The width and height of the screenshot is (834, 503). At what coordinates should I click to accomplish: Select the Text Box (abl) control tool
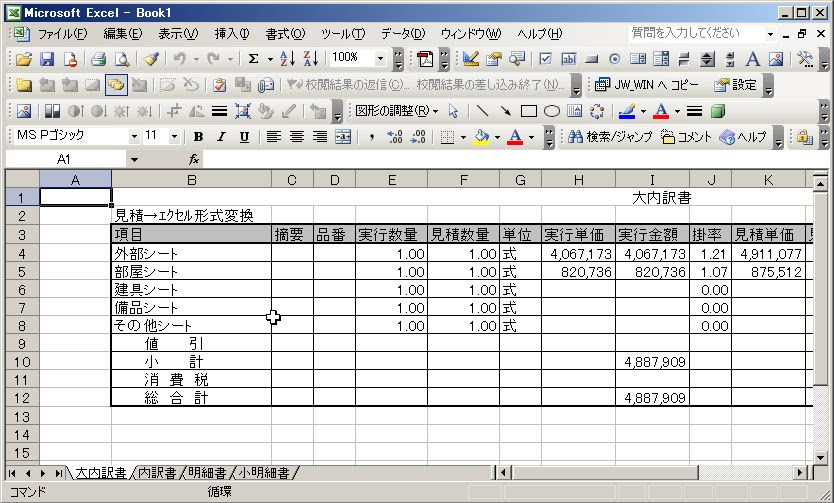[x=569, y=59]
